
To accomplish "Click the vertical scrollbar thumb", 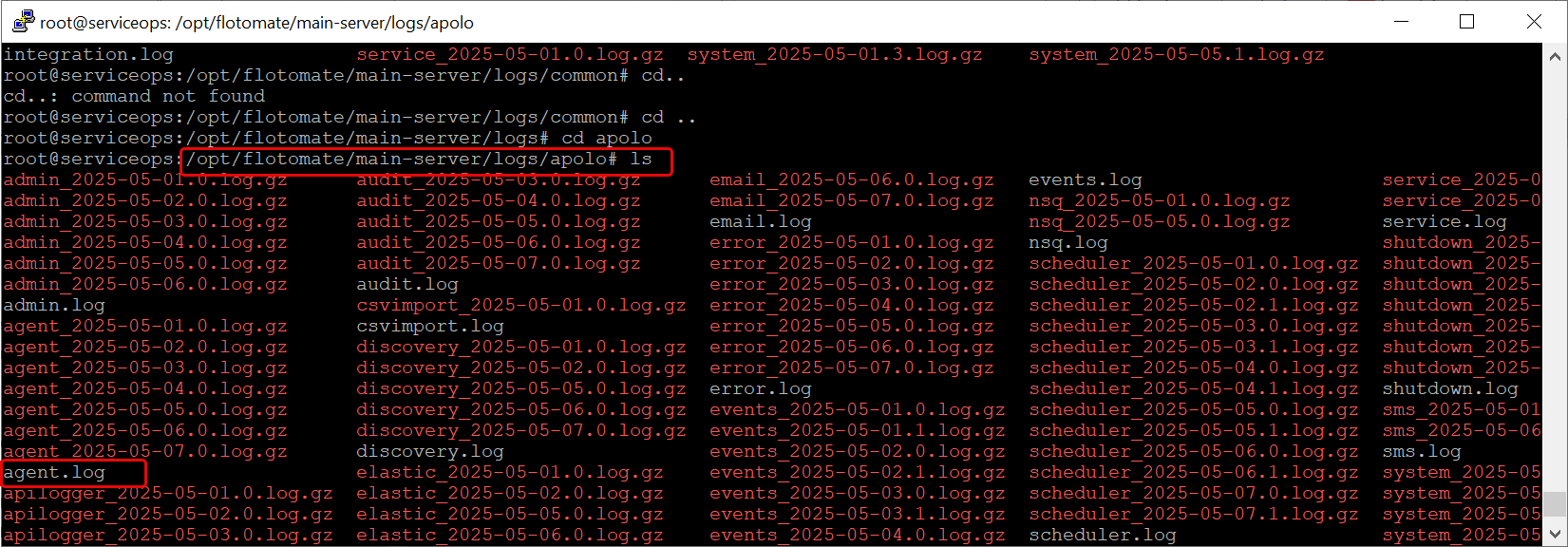I will (x=1555, y=504).
